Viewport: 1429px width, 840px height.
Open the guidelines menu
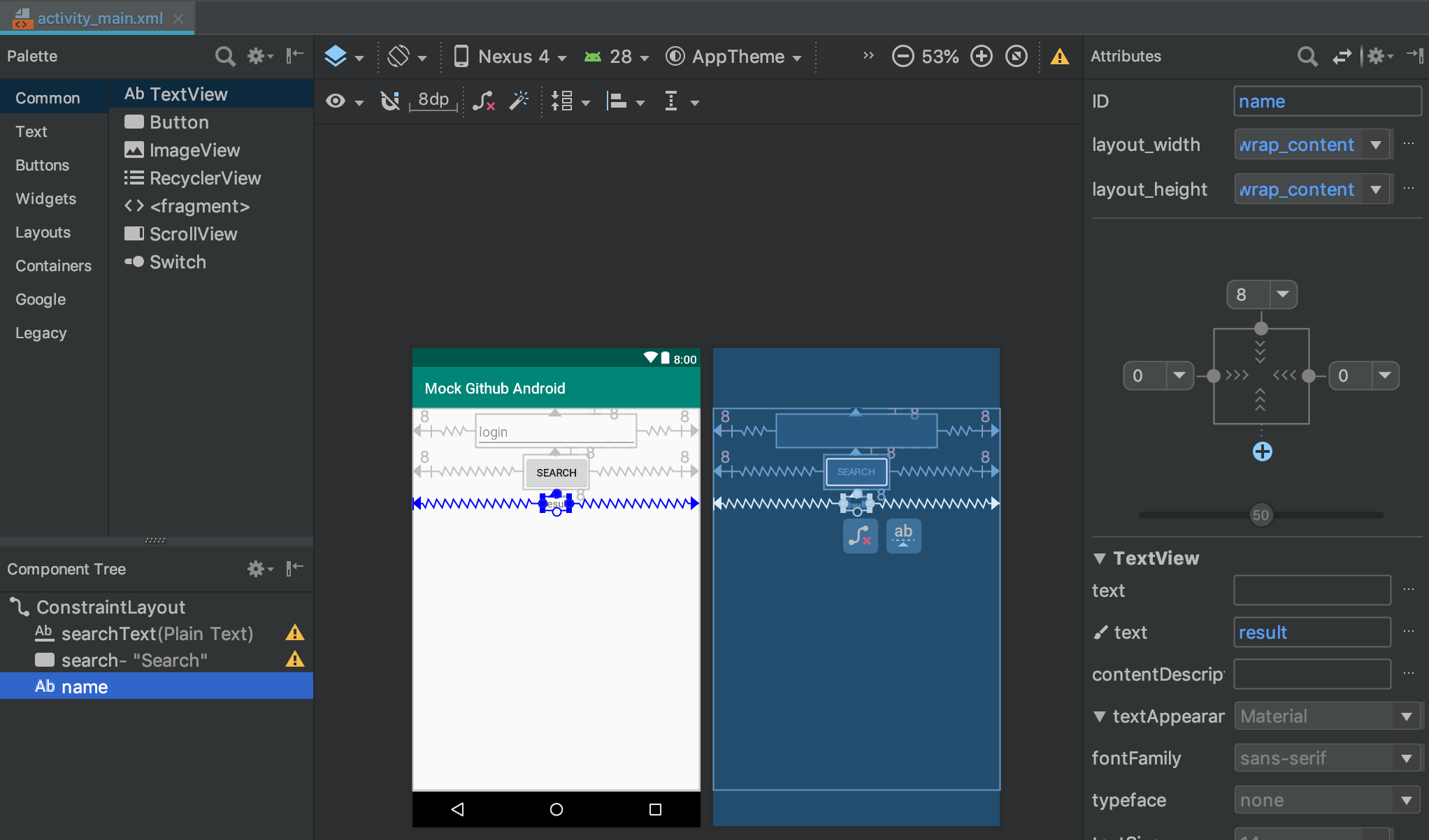point(680,101)
